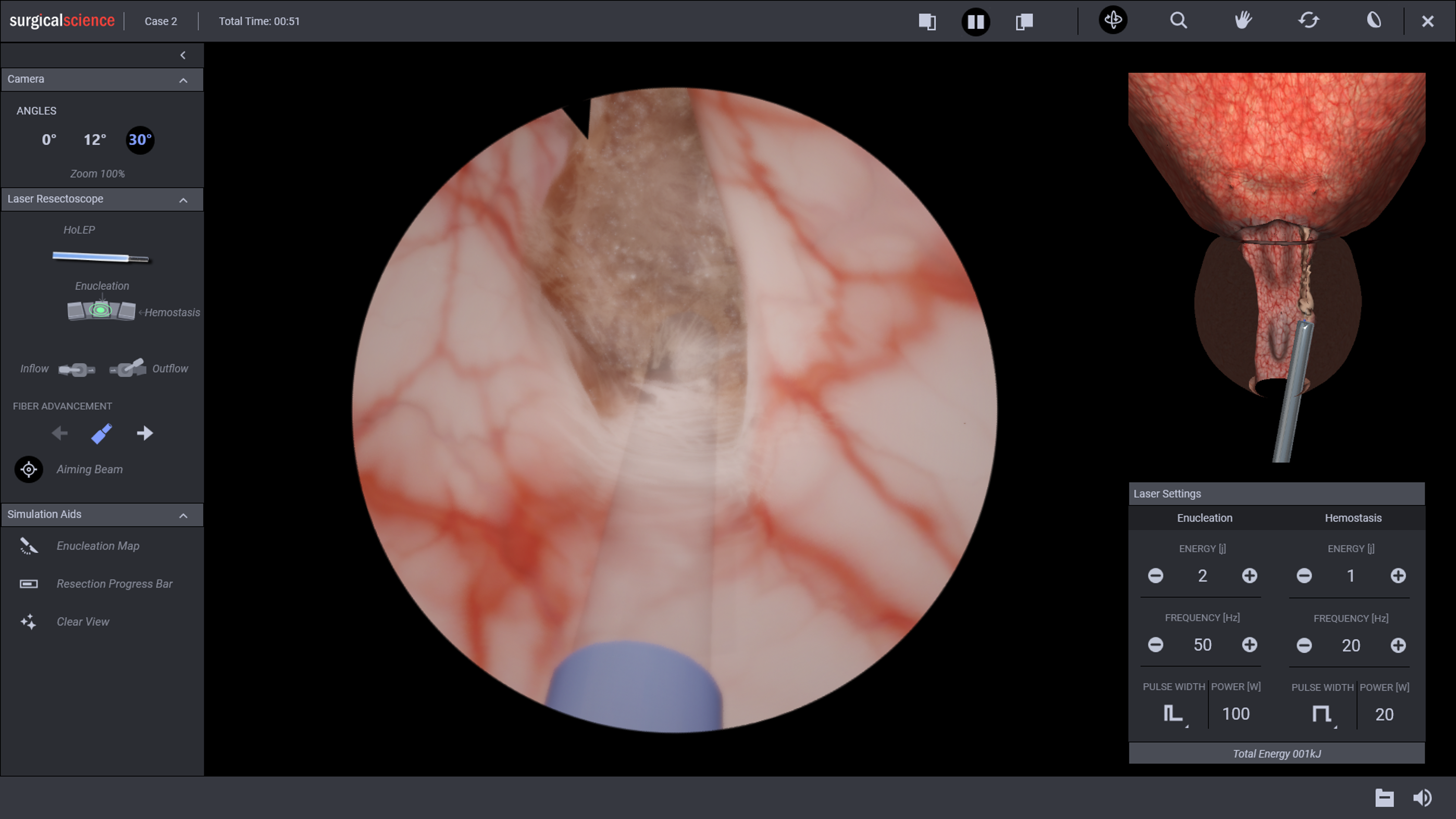Viewport: 1456px width, 819px height.
Task: Collapse the Laser Resectoscope panel
Action: click(183, 200)
